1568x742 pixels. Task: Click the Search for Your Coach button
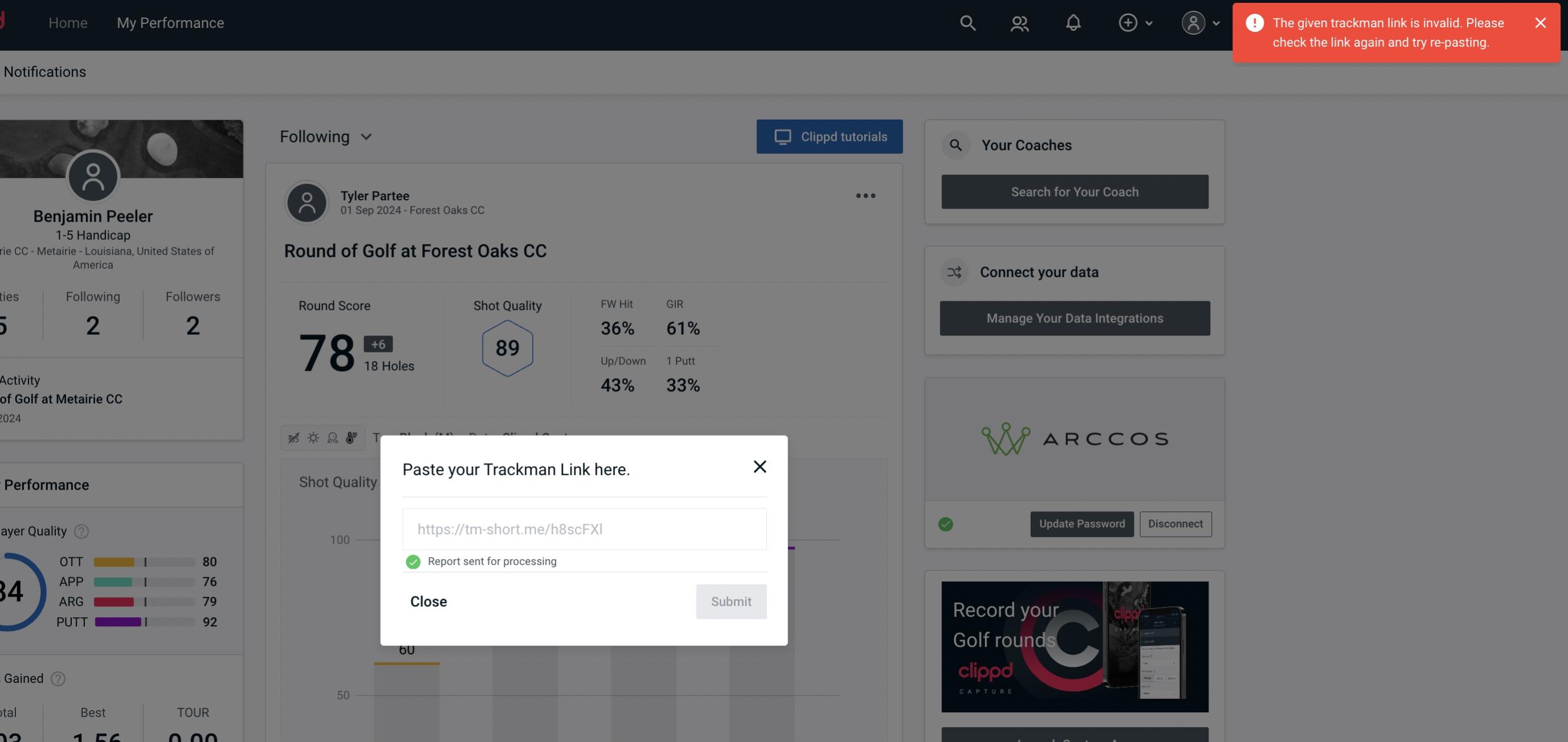pyautogui.click(x=1075, y=192)
